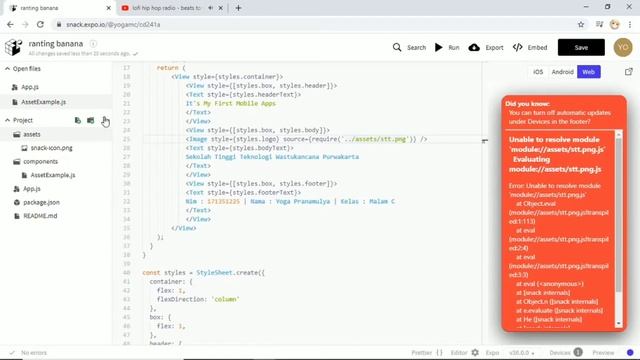Click 'Sekolah Tinggi Teknologi Wastukancana Purwakarta' line
Screen dimensions: 640x360
(x=272, y=157)
